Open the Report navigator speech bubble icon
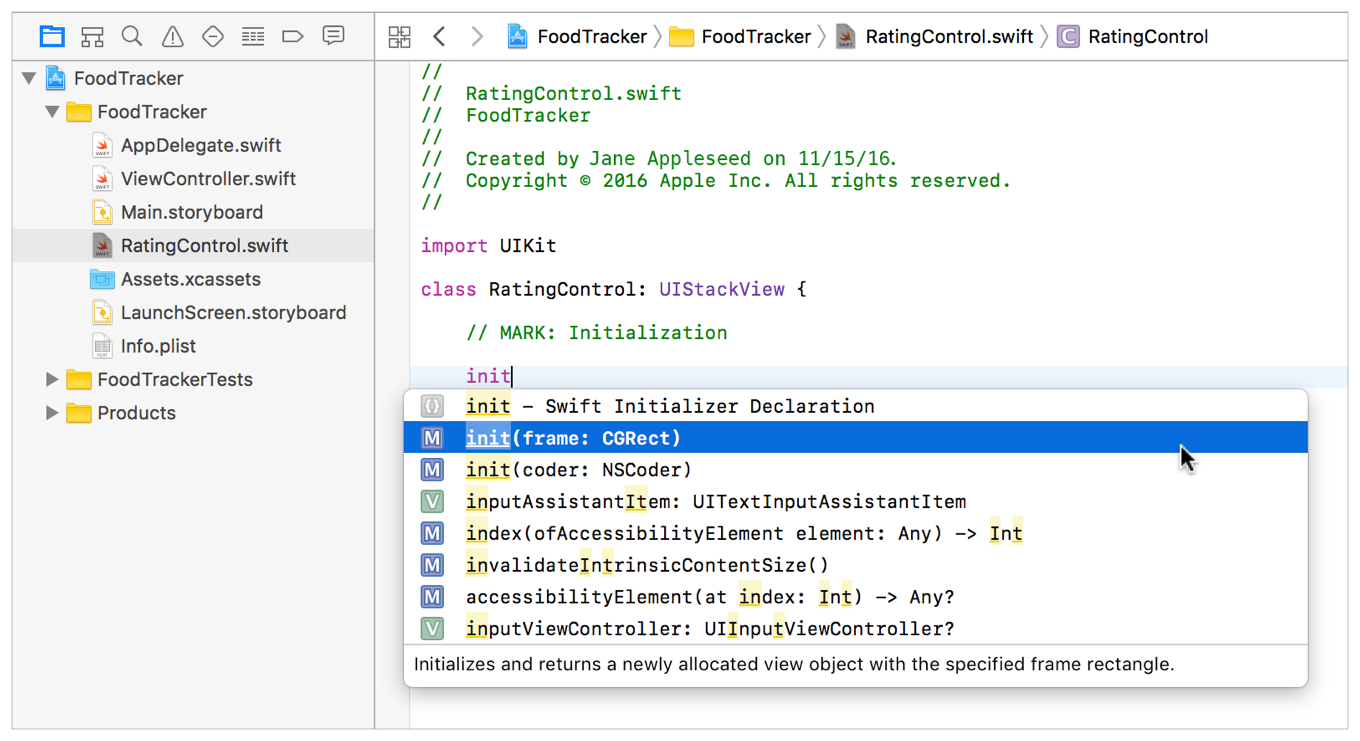Image resolution: width=1360 pixels, height=741 pixels. pos(333,37)
